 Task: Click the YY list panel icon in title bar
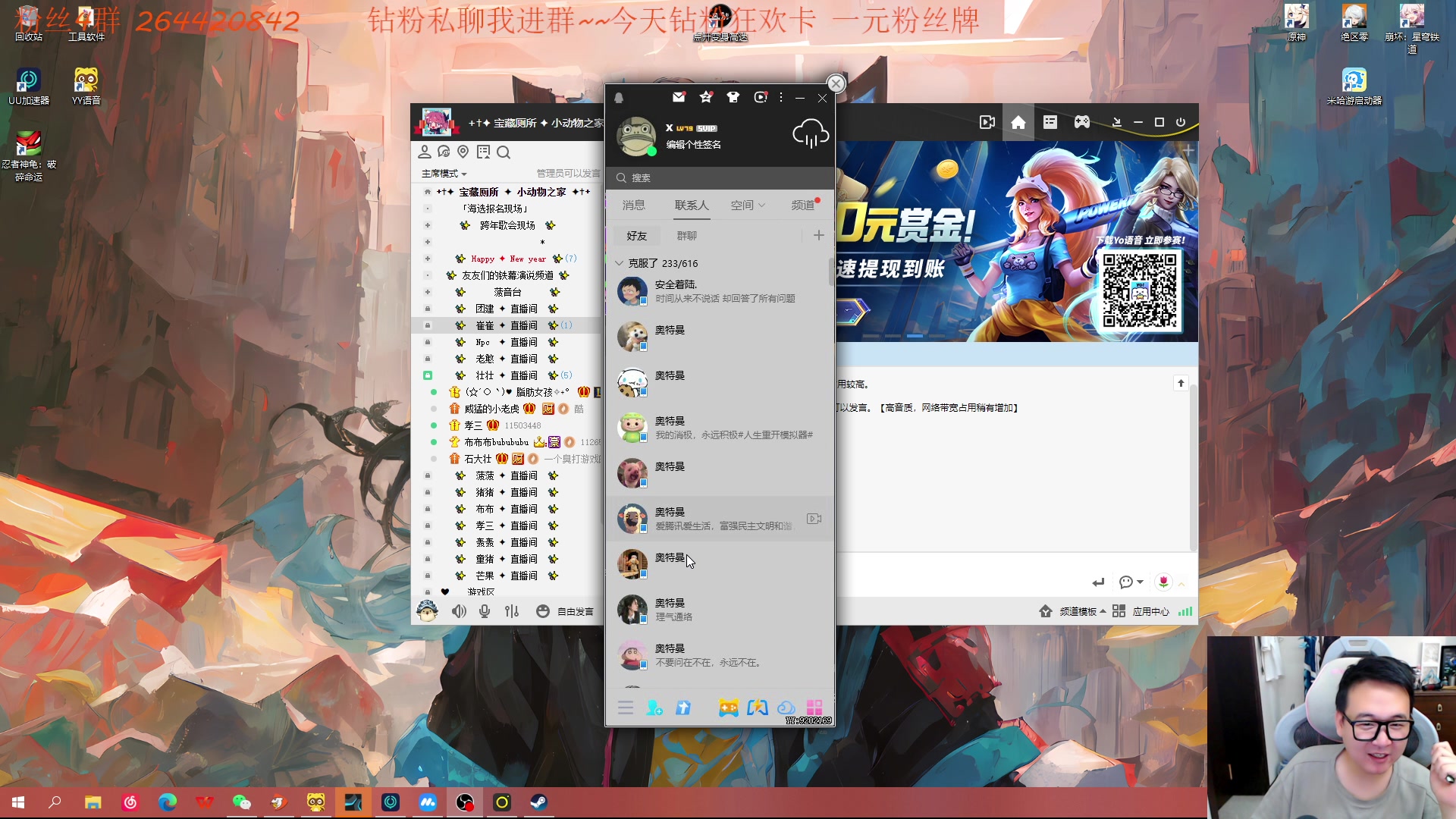pyautogui.click(x=1050, y=122)
